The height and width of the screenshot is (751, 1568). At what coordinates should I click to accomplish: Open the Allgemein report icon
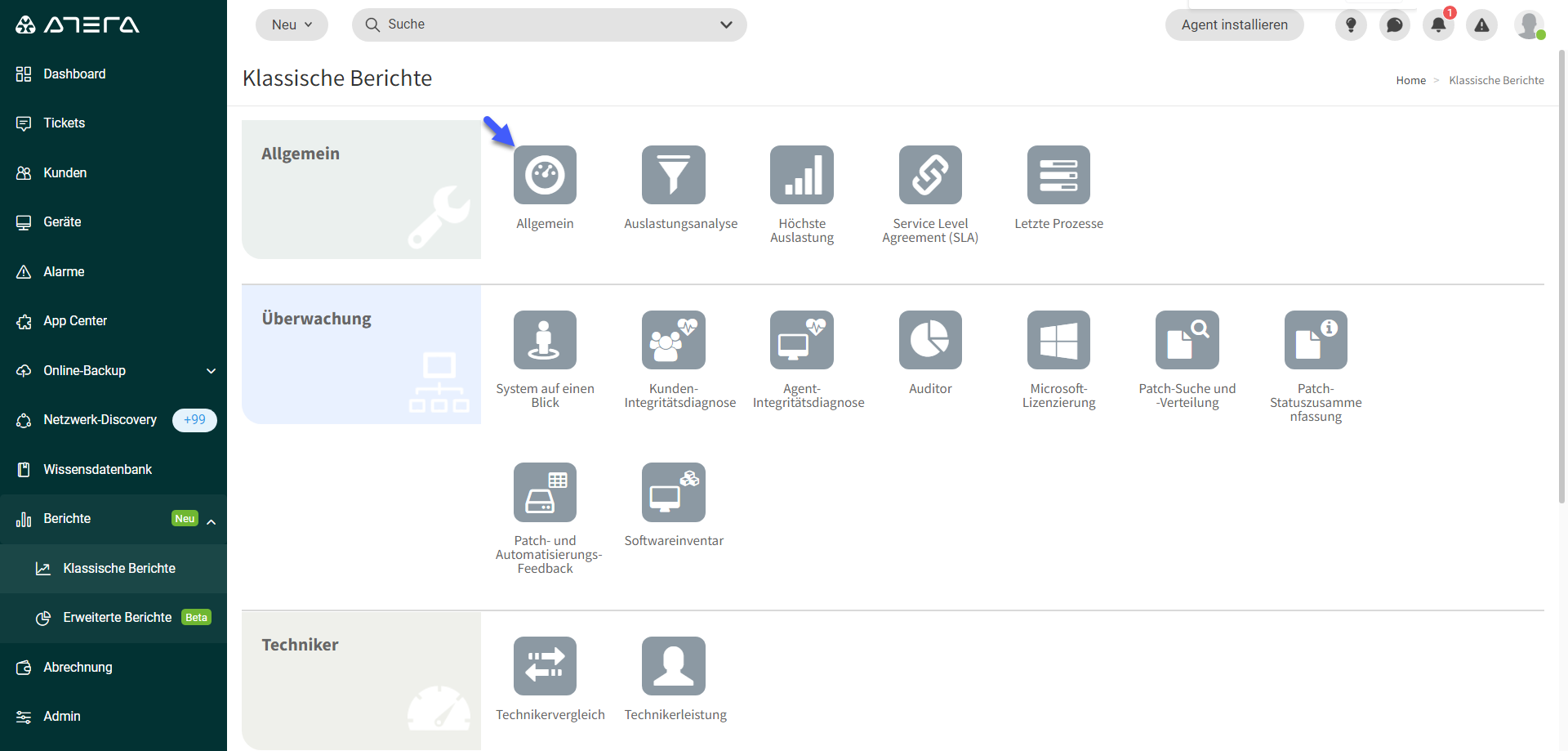[545, 175]
